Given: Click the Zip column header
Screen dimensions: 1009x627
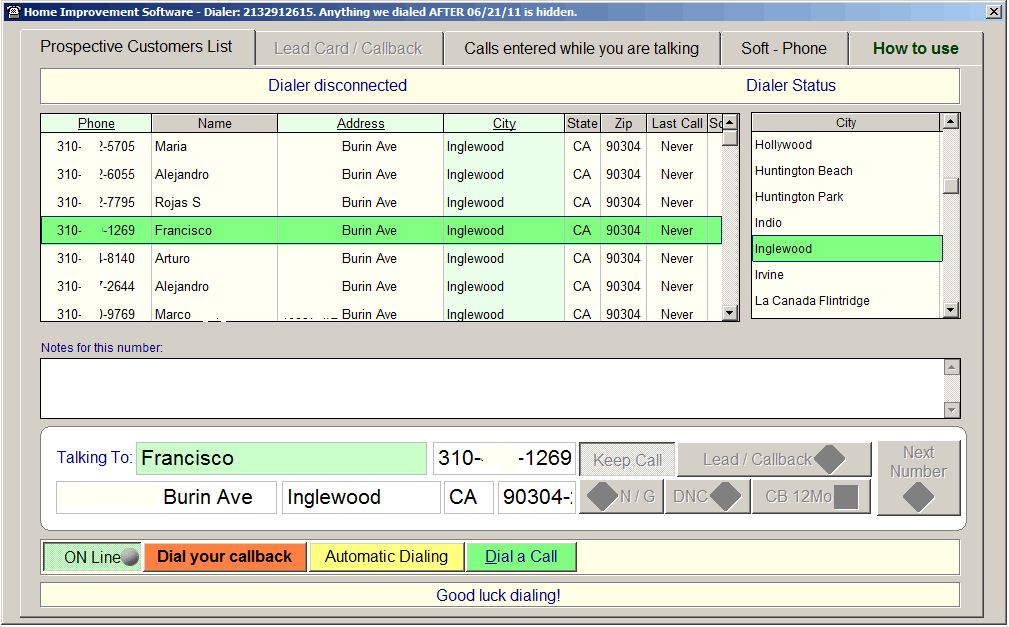Looking at the screenshot, I should point(623,123).
